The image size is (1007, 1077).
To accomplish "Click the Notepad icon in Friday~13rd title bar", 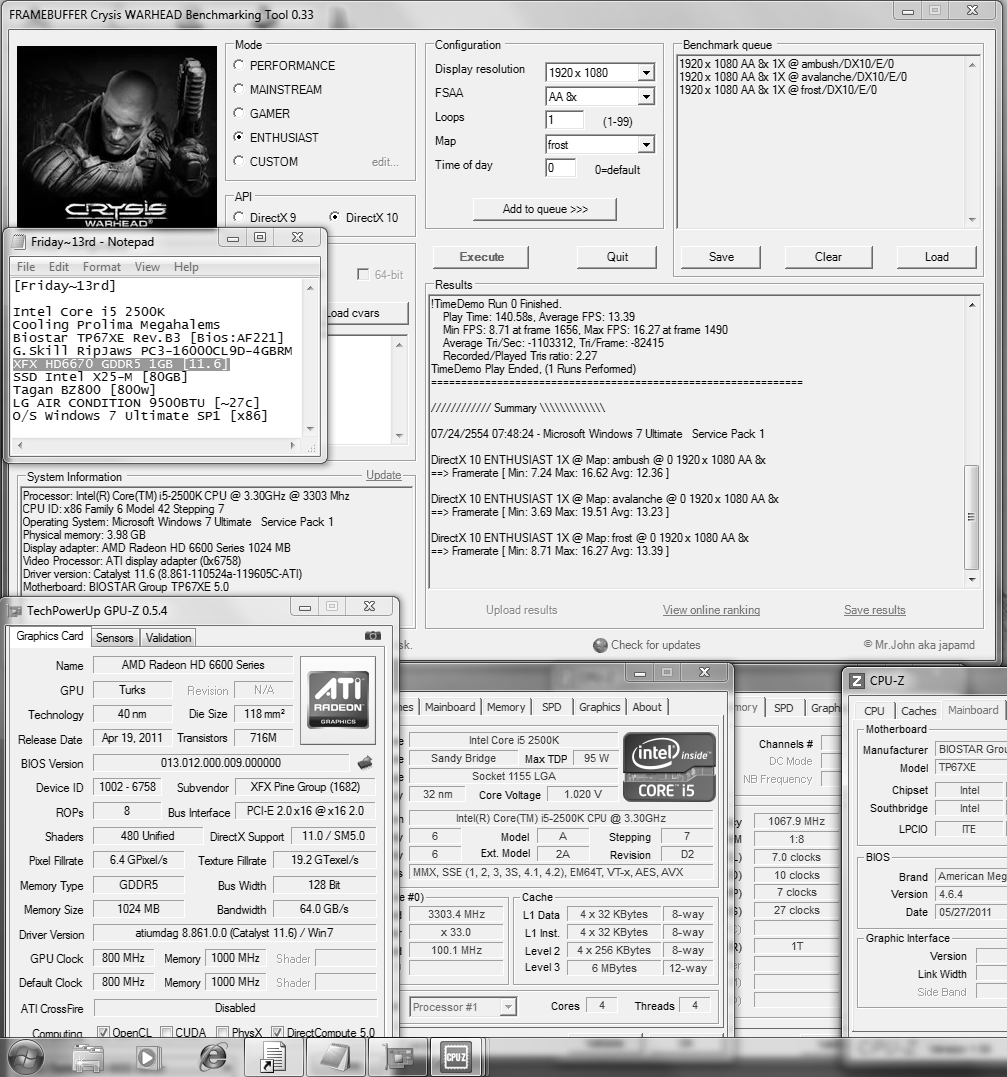I will 19,242.
